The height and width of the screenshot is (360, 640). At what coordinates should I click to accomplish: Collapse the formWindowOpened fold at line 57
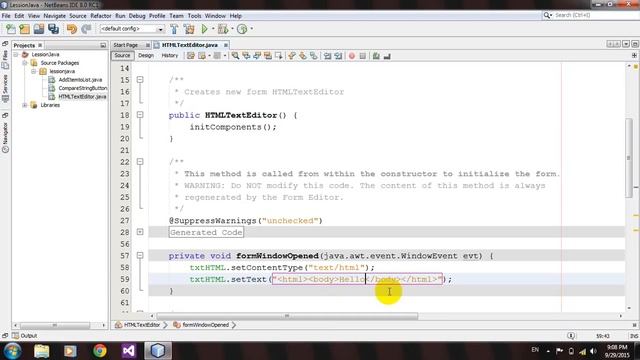(140, 256)
